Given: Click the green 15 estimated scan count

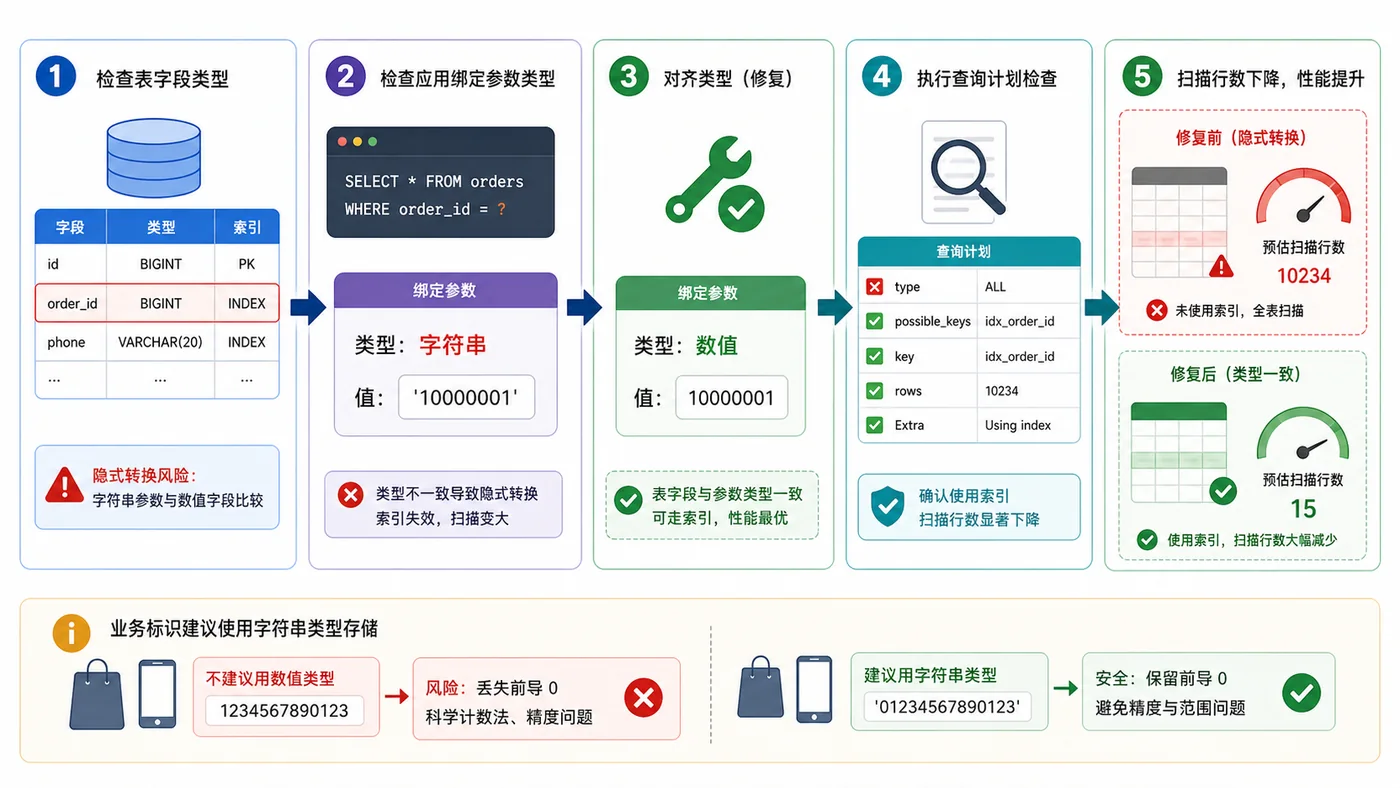Looking at the screenshot, I should coord(1303,510).
